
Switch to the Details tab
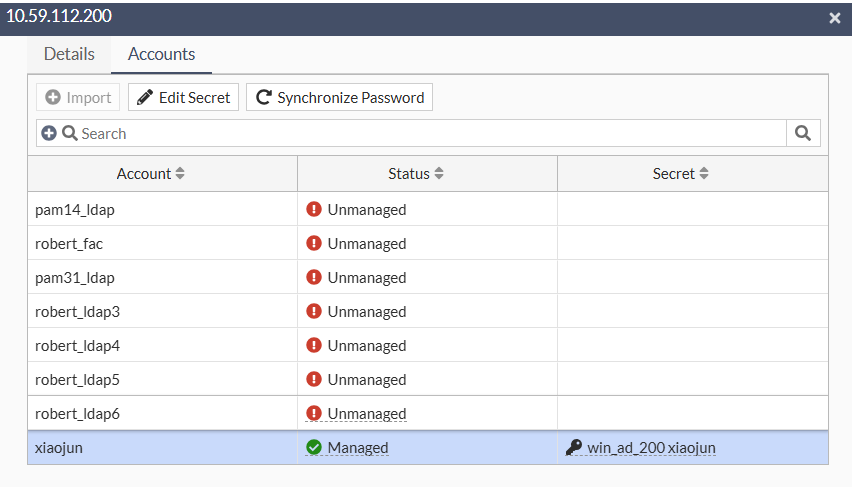coord(69,54)
